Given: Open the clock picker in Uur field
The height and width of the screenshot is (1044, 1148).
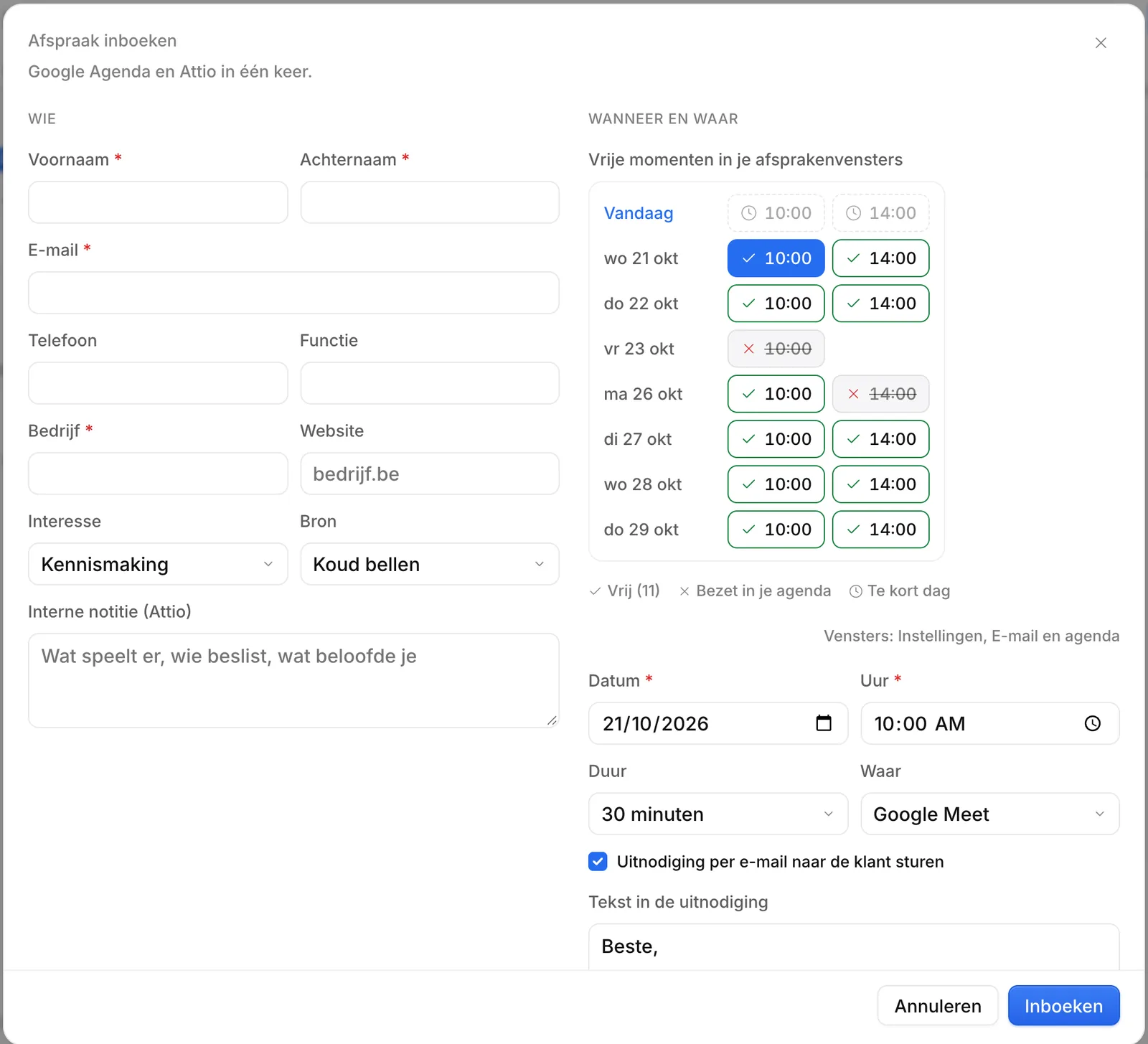Looking at the screenshot, I should click(1092, 723).
